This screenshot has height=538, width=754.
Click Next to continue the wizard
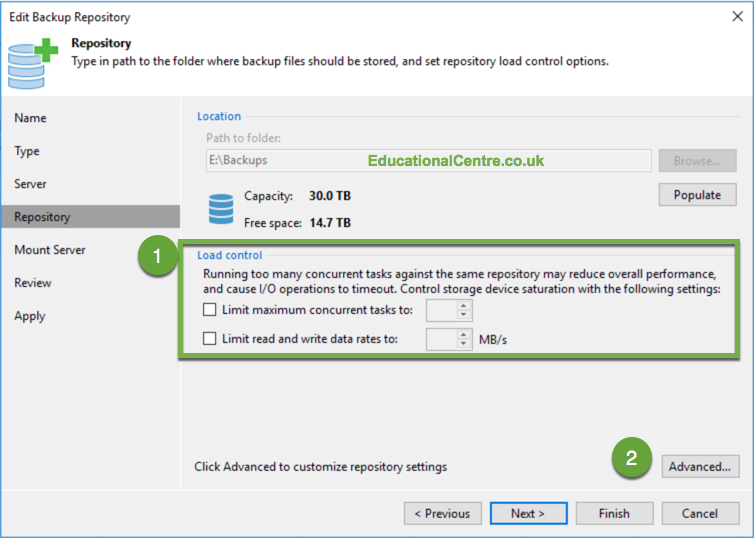[528, 513]
